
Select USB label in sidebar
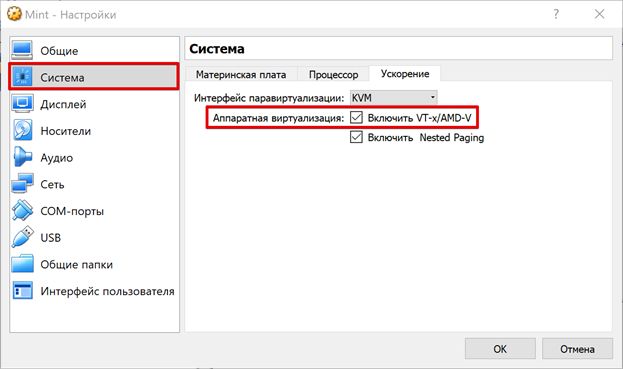click(x=50, y=238)
